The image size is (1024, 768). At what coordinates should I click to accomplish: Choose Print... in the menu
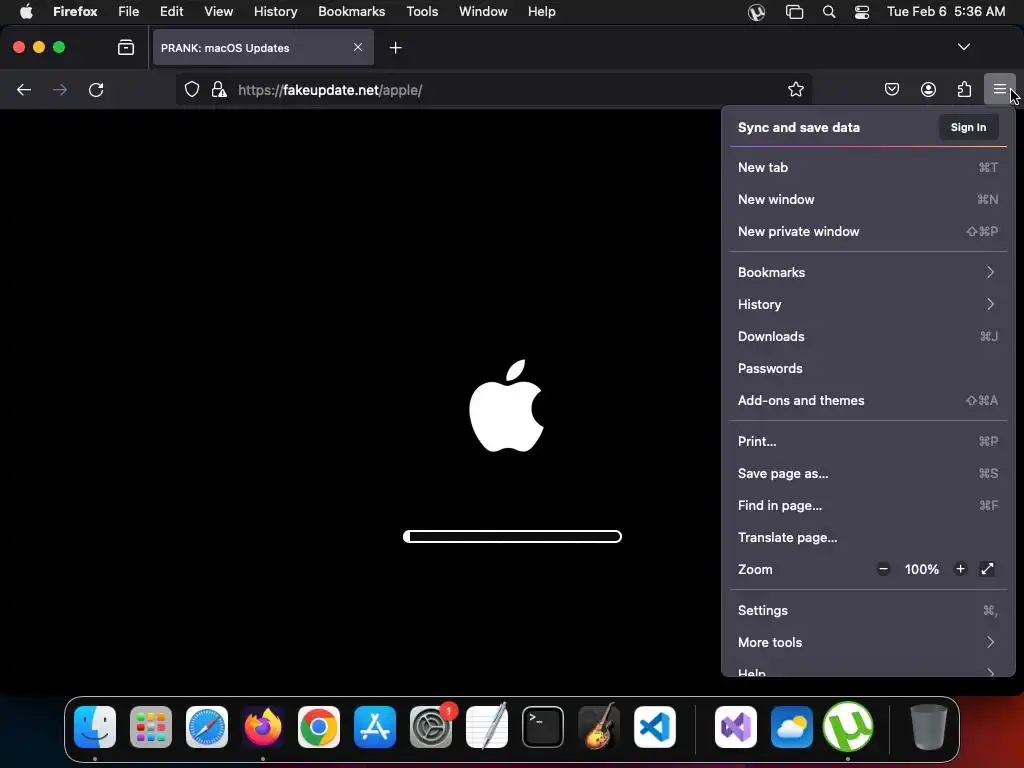(x=868, y=441)
